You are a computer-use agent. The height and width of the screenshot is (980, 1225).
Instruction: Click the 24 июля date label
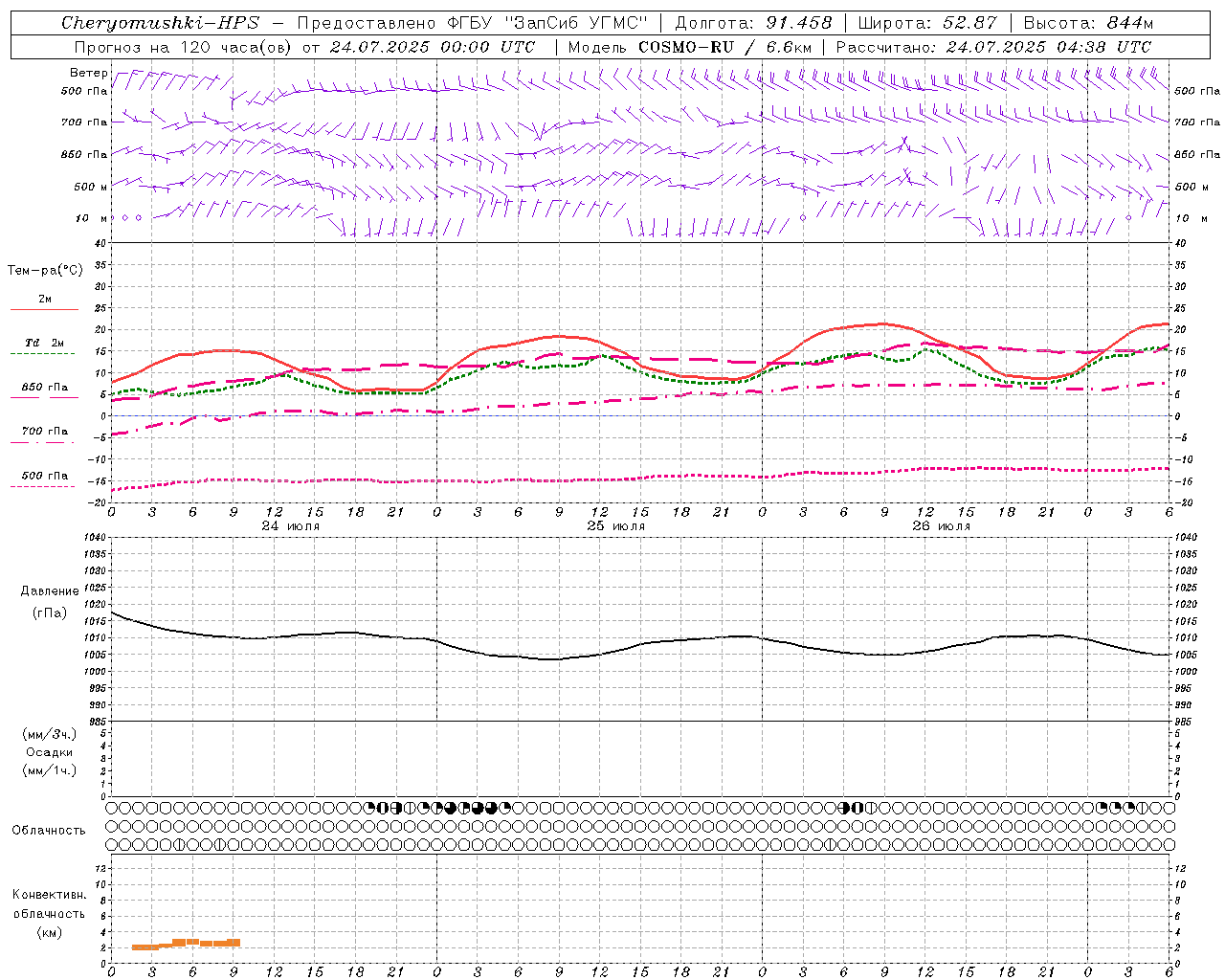(x=291, y=526)
